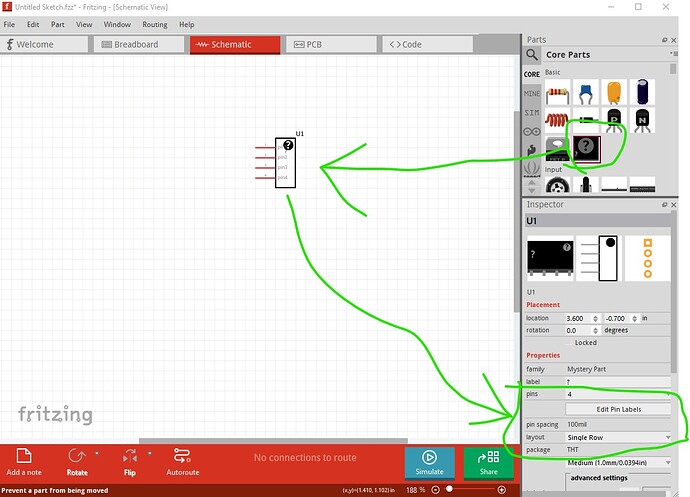Open the Part menu
This screenshot has height=497, width=690.
[58, 25]
